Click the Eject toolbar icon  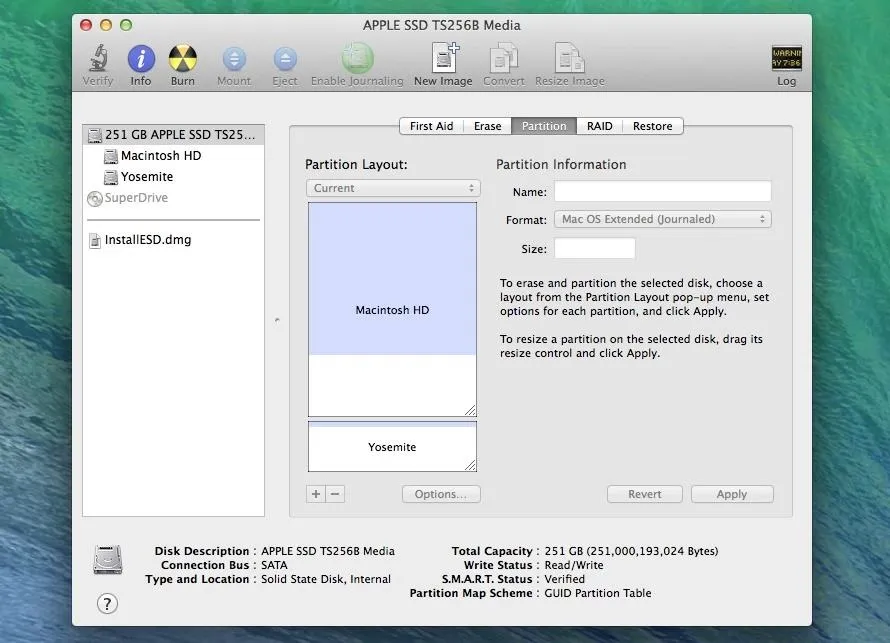pyautogui.click(x=285, y=58)
